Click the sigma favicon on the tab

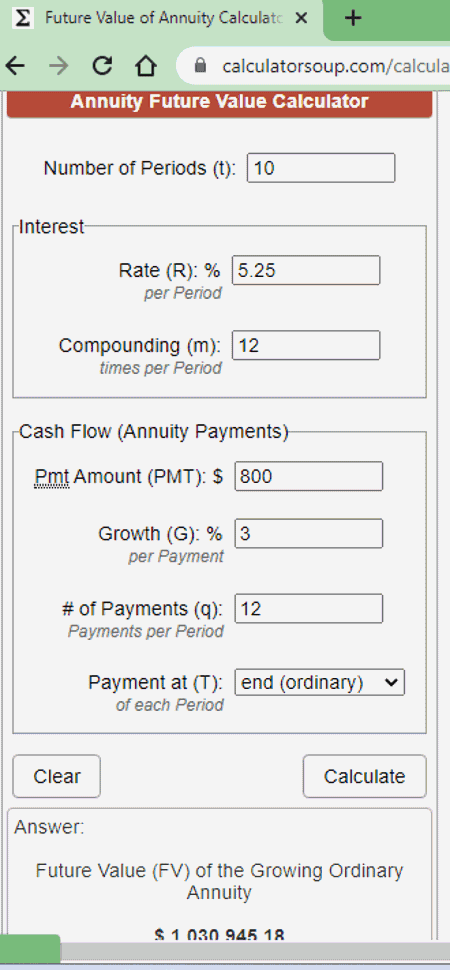point(23,18)
